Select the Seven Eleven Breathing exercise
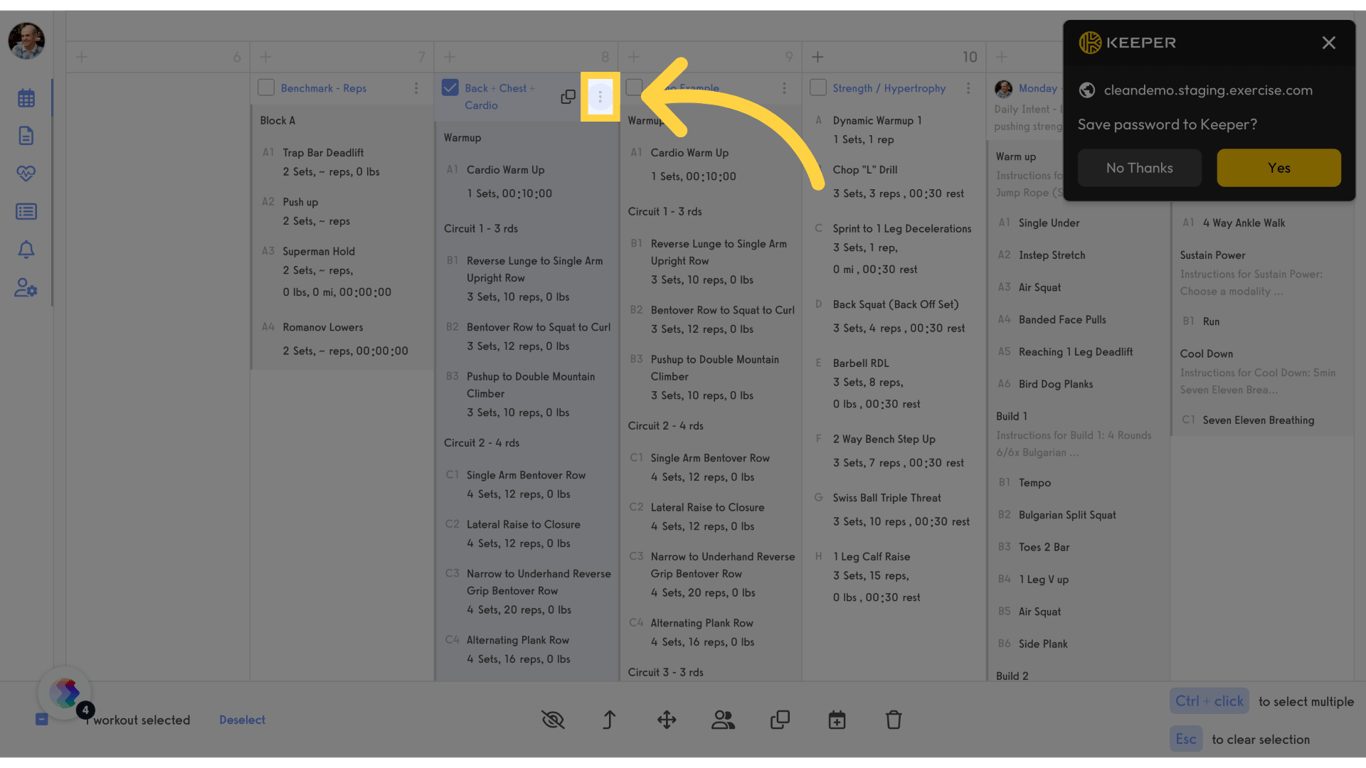Image resolution: width=1366 pixels, height=768 pixels. click(1258, 420)
